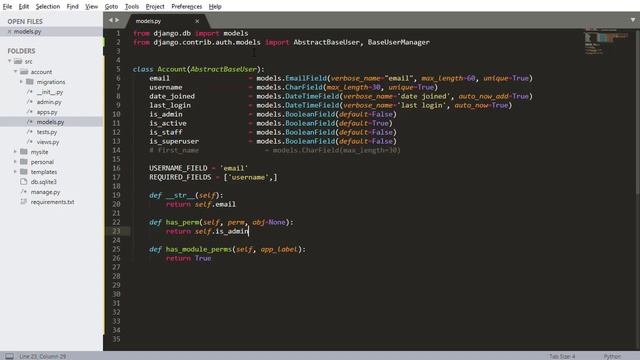The height and width of the screenshot is (360, 640).
Task: Expand the migrations folder arrow
Action: 21,82
